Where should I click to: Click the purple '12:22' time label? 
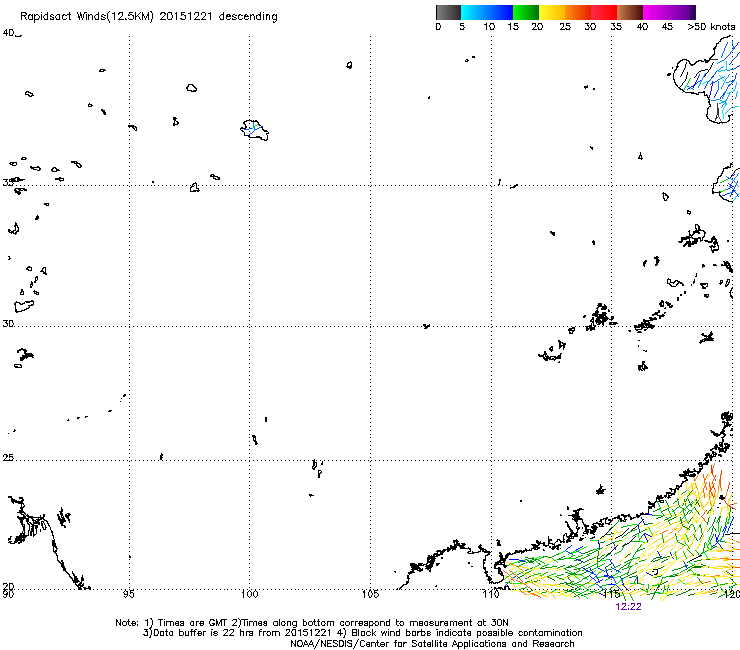coord(629,607)
